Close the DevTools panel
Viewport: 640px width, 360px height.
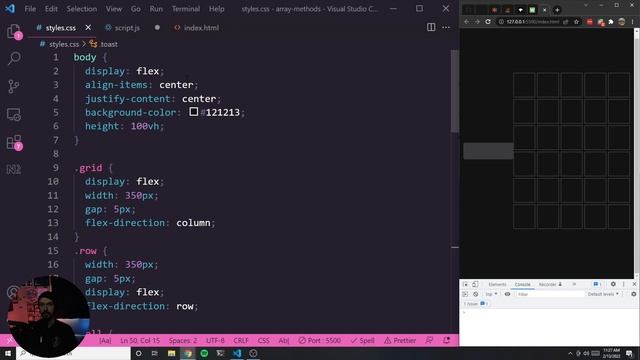coord(634,284)
